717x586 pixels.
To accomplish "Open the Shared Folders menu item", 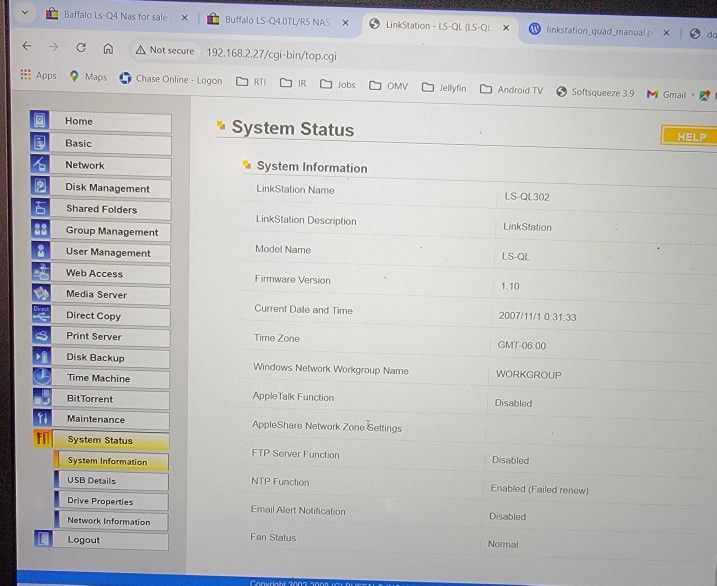I will (x=111, y=209).
